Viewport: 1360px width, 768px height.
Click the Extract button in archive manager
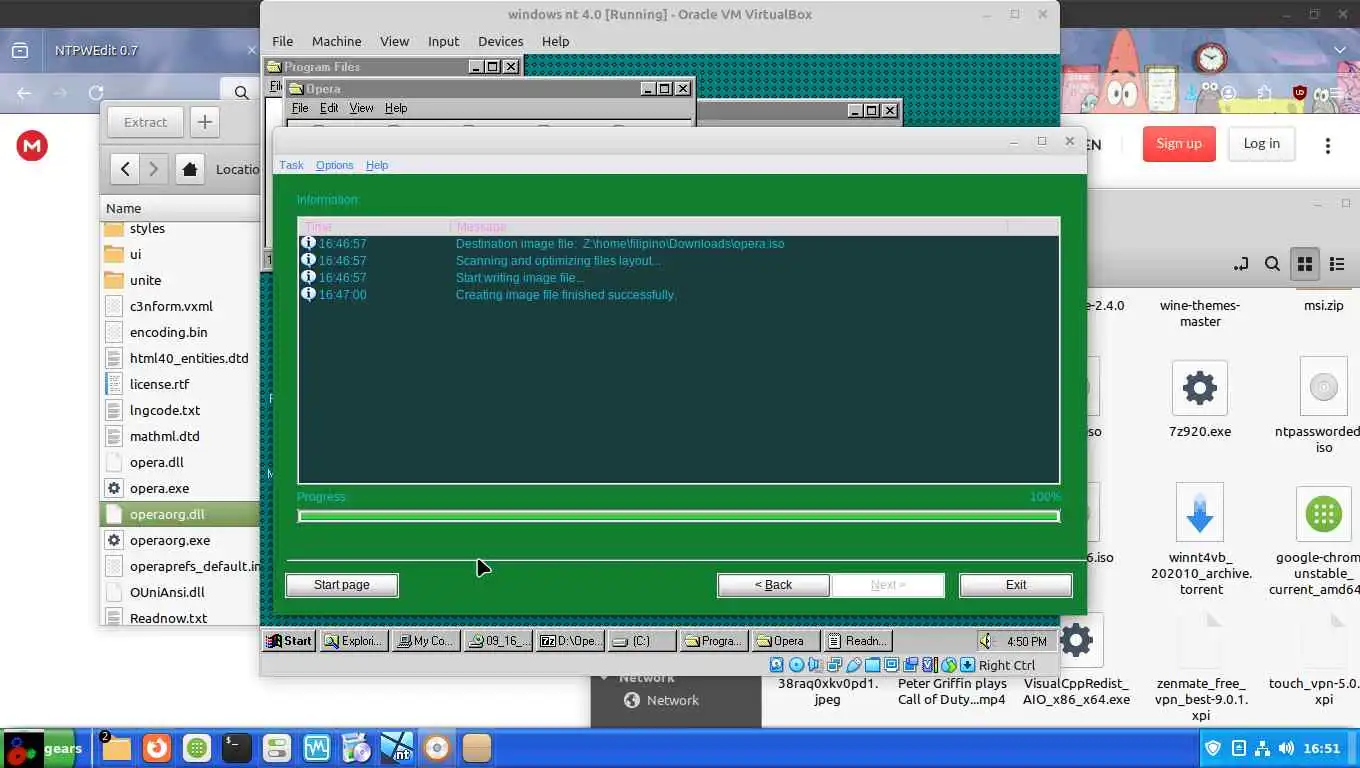[x=145, y=122]
